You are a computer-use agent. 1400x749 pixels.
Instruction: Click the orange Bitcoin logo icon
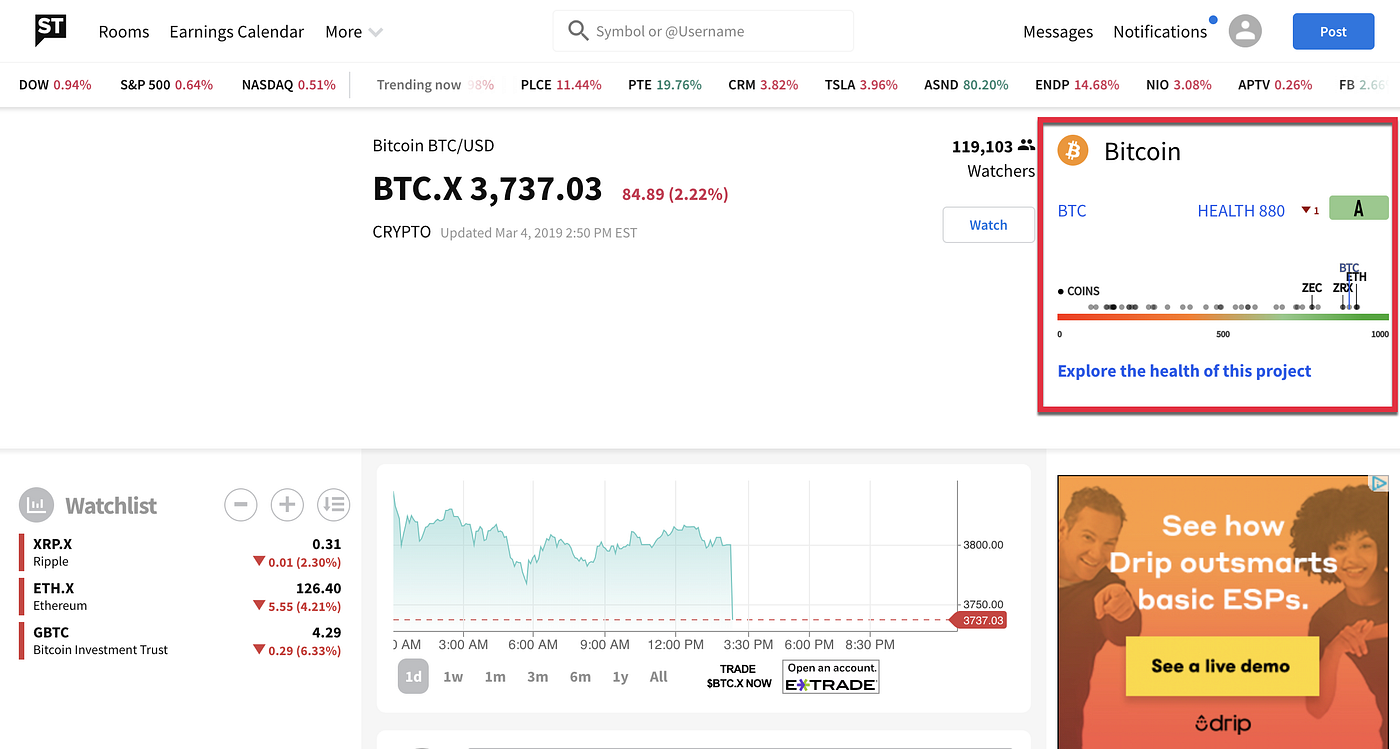[1073, 151]
